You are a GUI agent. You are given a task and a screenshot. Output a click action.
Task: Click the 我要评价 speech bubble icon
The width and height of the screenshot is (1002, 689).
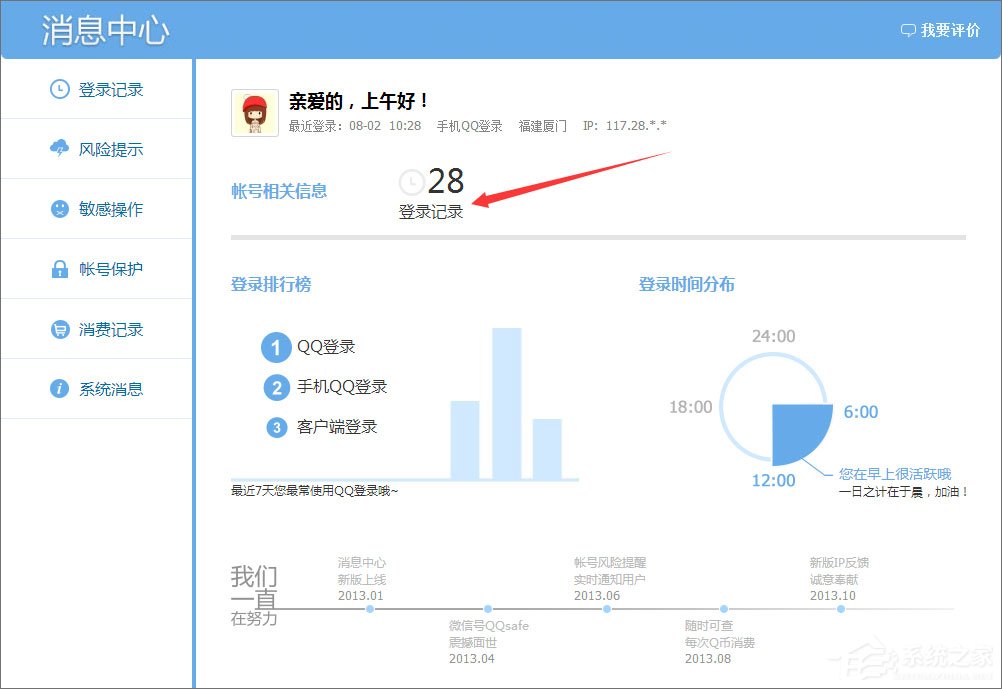(x=908, y=29)
